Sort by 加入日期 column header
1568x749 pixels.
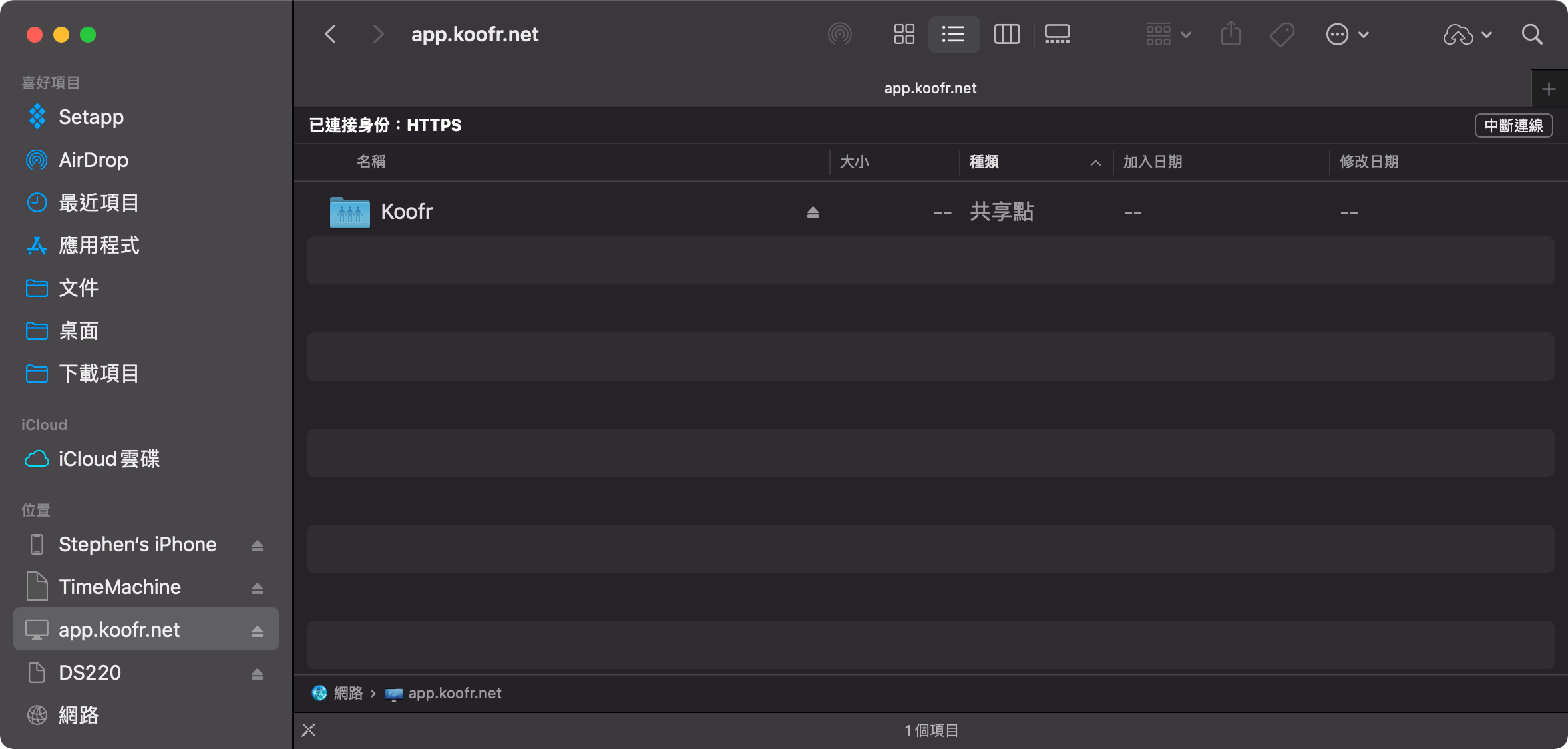click(x=1153, y=162)
